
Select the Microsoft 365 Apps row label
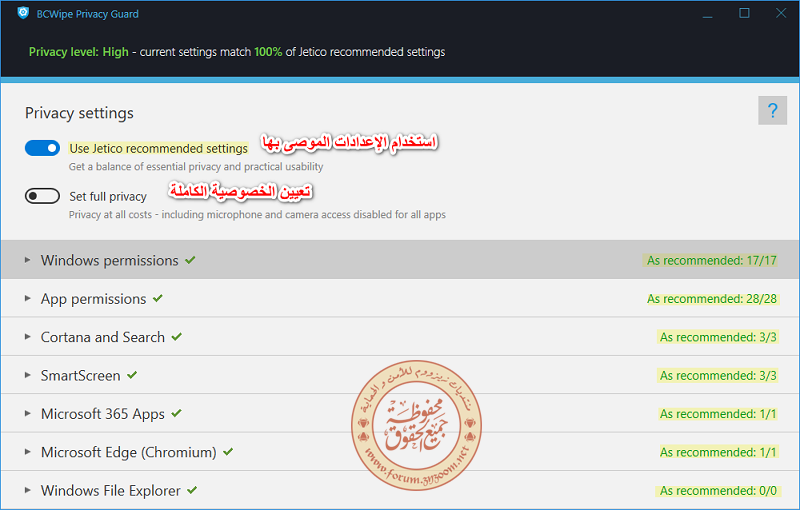(x=103, y=414)
